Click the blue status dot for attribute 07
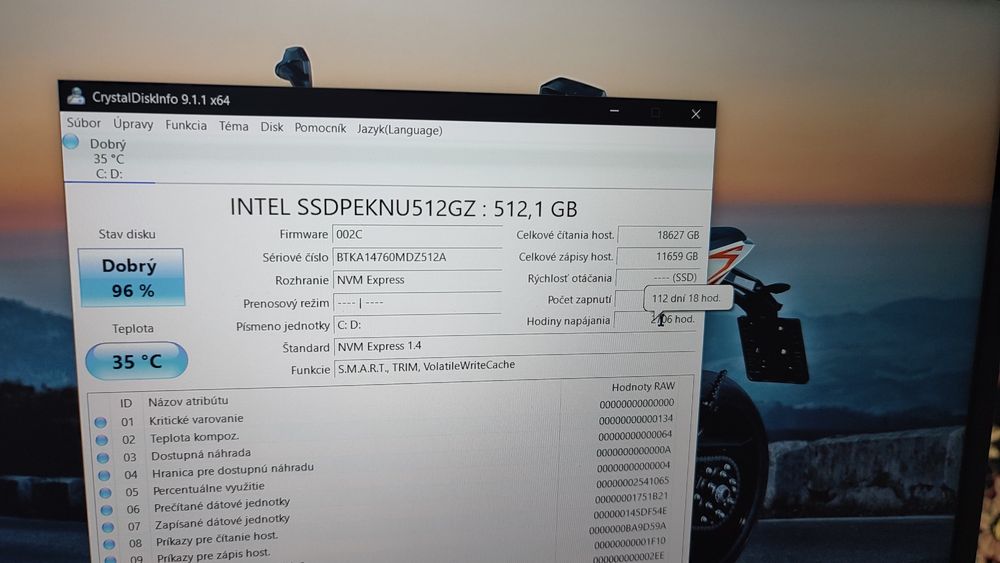This screenshot has height=563, width=1000. tap(108, 527)
